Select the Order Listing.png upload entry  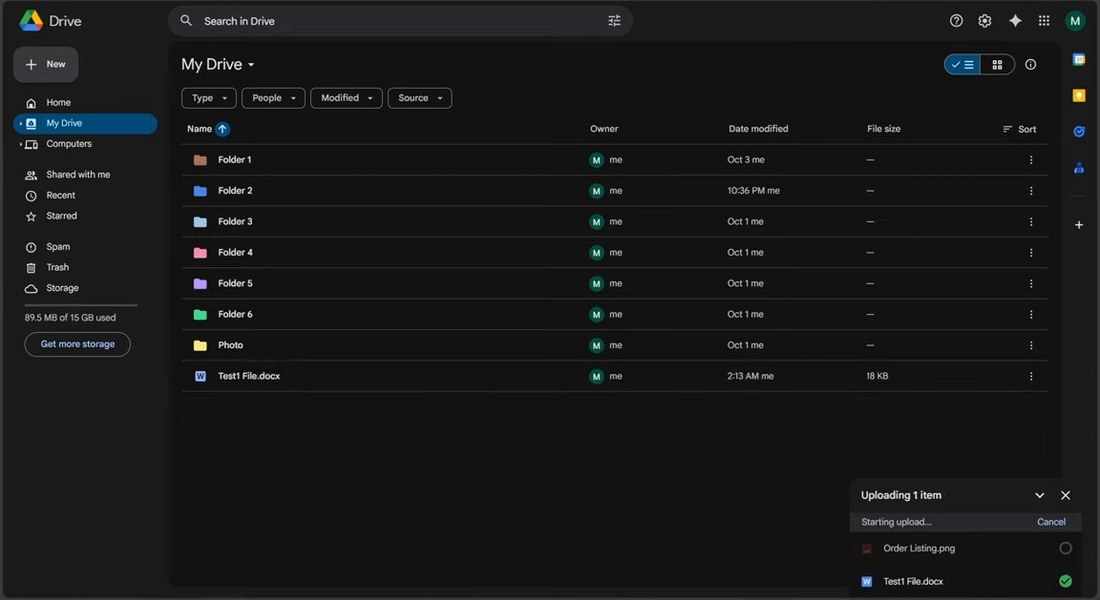click(965, 549)
